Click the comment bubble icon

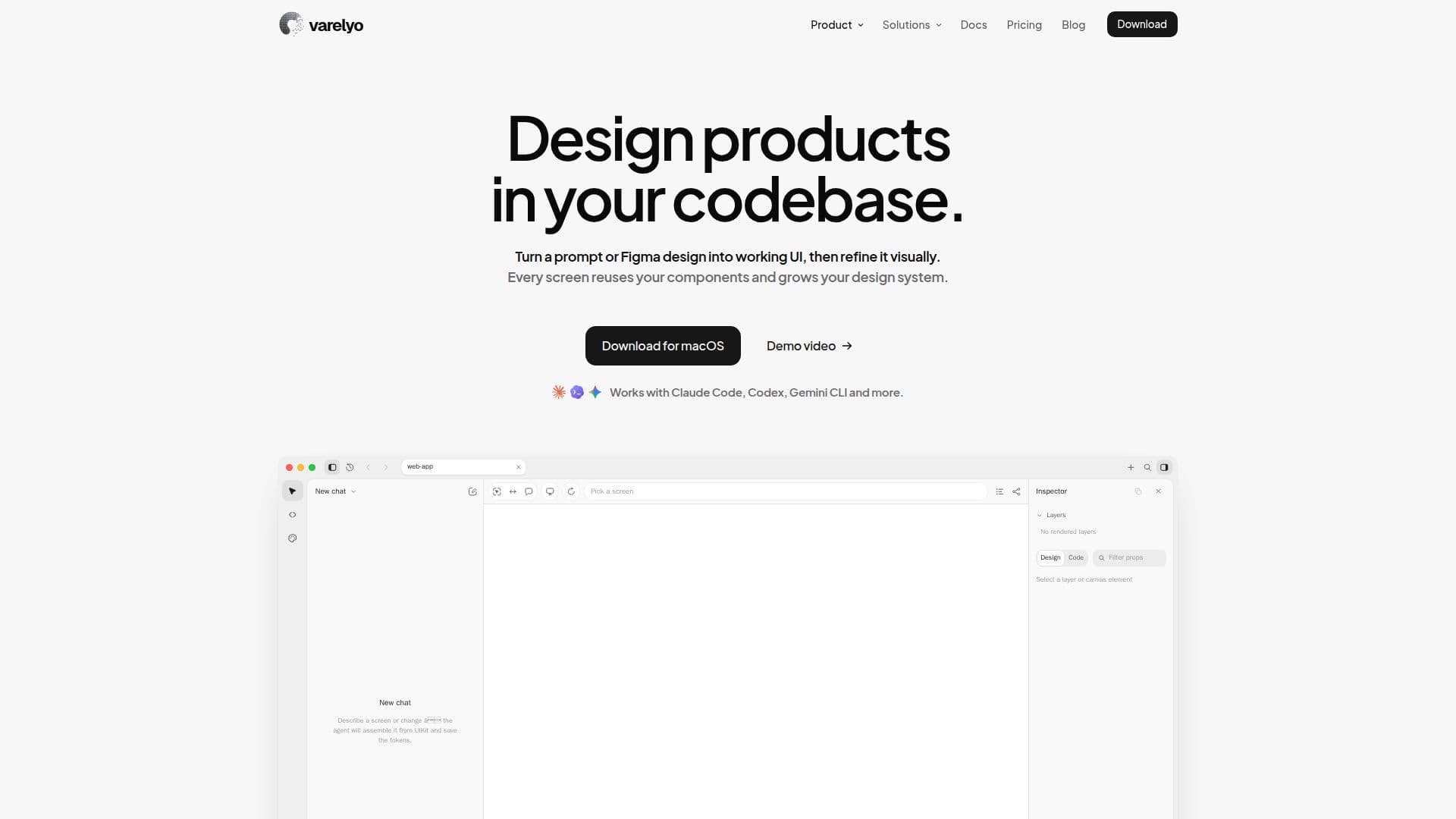(x=529, y=491)
